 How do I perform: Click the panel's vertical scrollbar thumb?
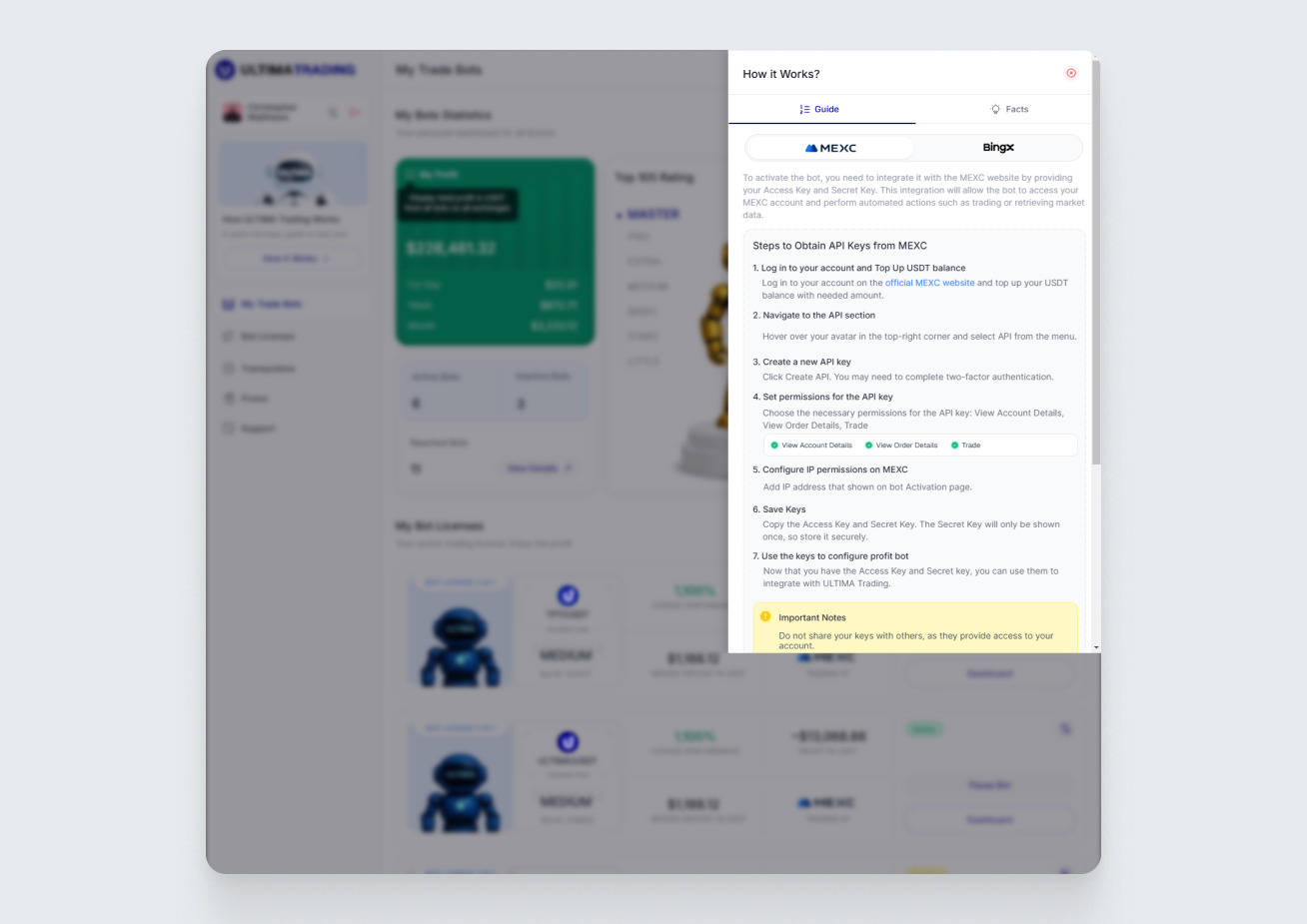pyautogui.click(x=1096, y=262)
